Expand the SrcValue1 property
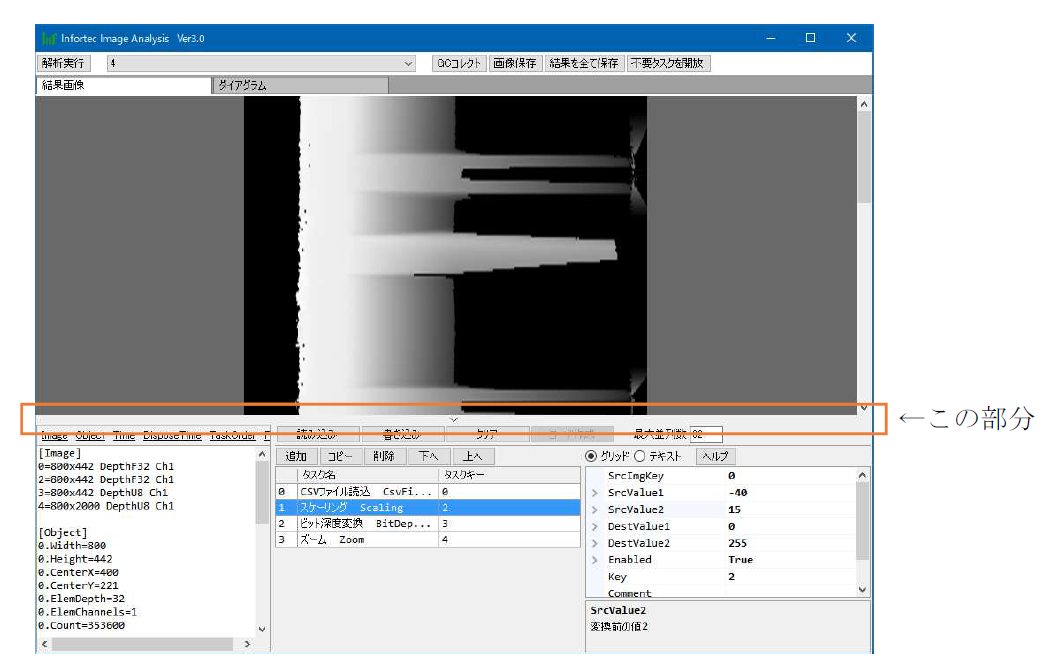 coord(595,492)
